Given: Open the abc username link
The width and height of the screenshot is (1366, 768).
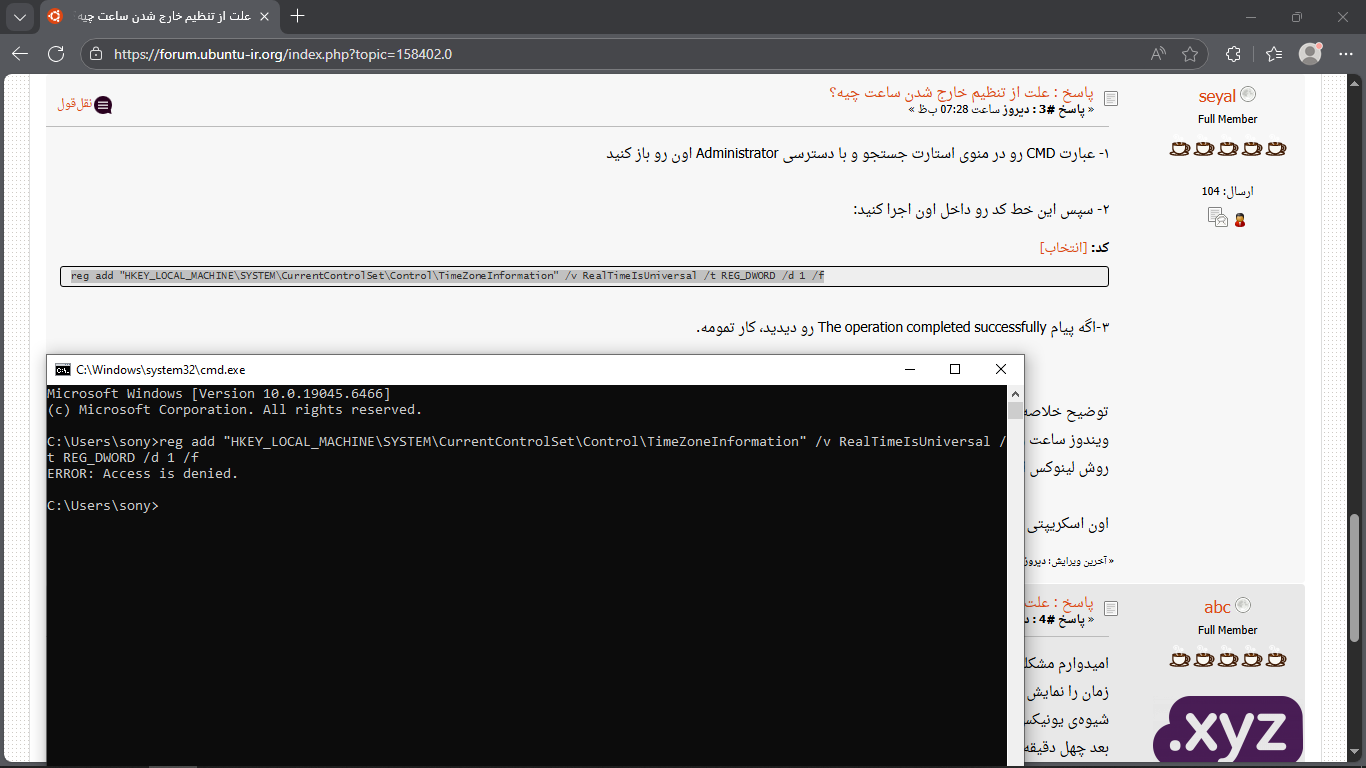Looking at the screenshot, I should (1217, 607).
